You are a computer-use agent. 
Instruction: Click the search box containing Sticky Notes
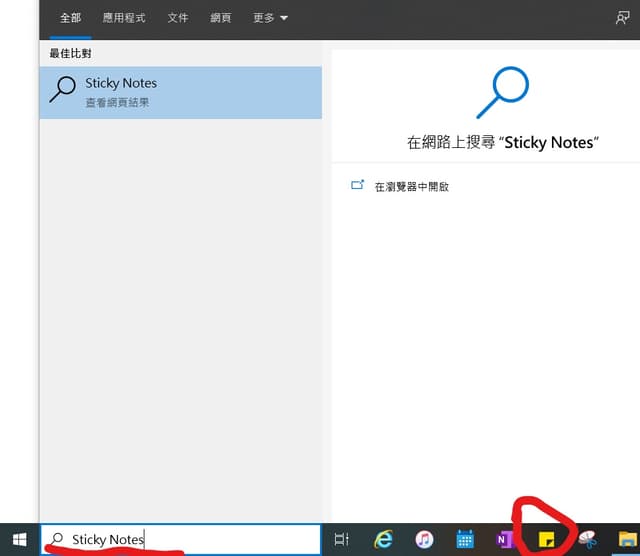coord(180,540)
